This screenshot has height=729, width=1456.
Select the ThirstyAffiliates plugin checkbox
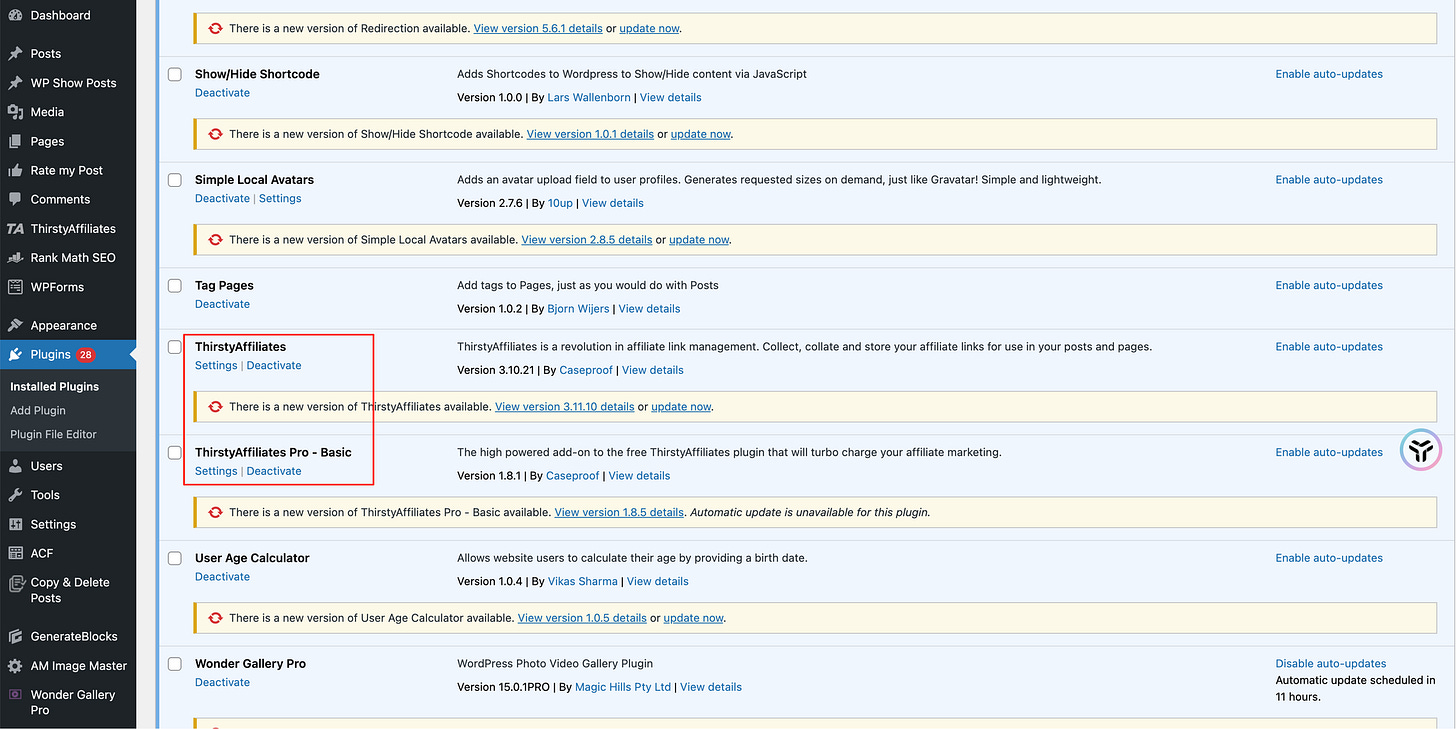pyautogui.click(x=175, y=347)
